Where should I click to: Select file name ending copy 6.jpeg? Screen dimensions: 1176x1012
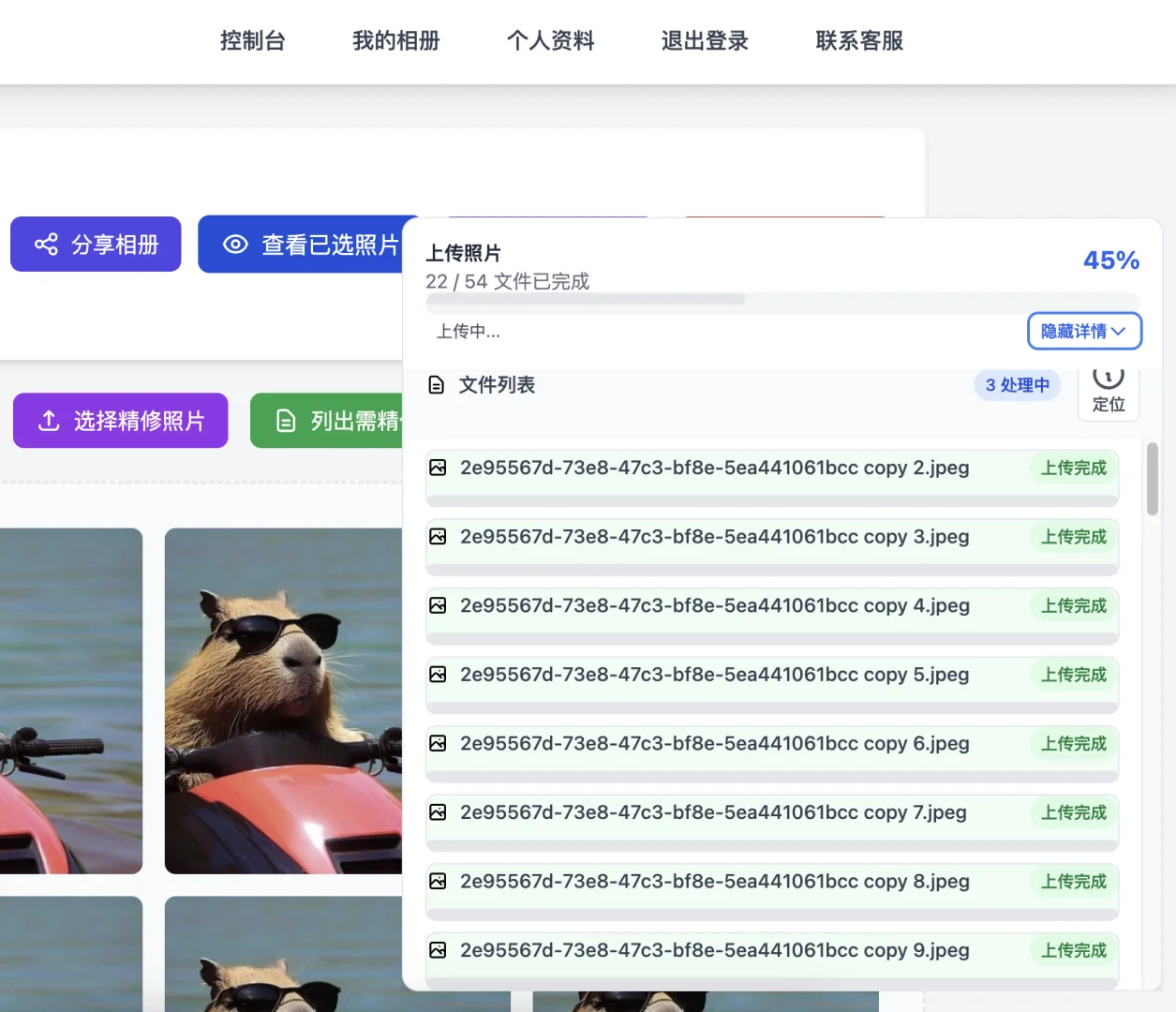(x=715, y=743)
